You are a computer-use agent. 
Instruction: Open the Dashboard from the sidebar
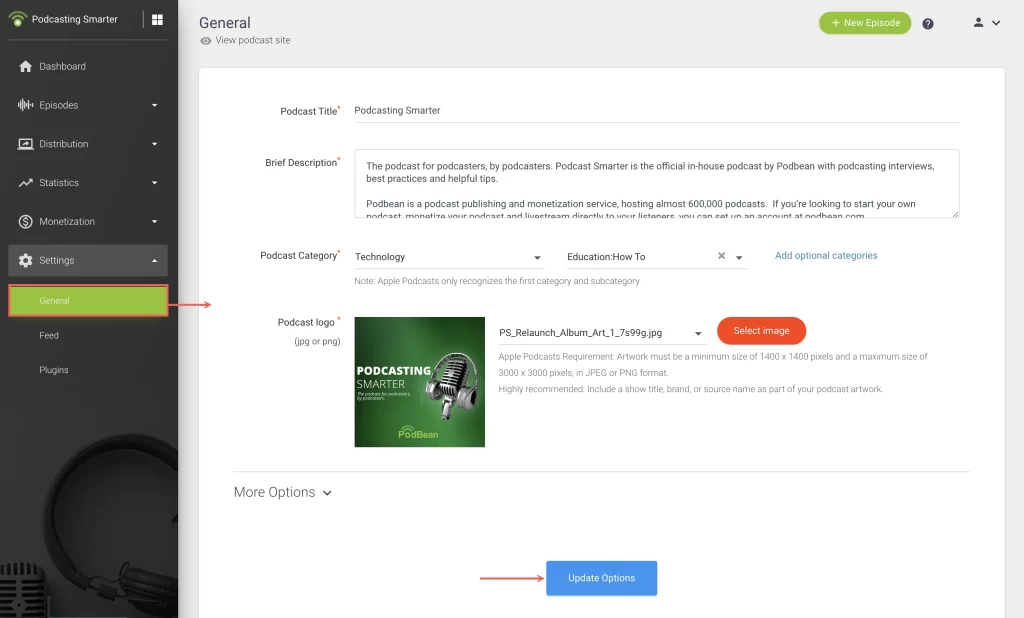coord(60,66)
